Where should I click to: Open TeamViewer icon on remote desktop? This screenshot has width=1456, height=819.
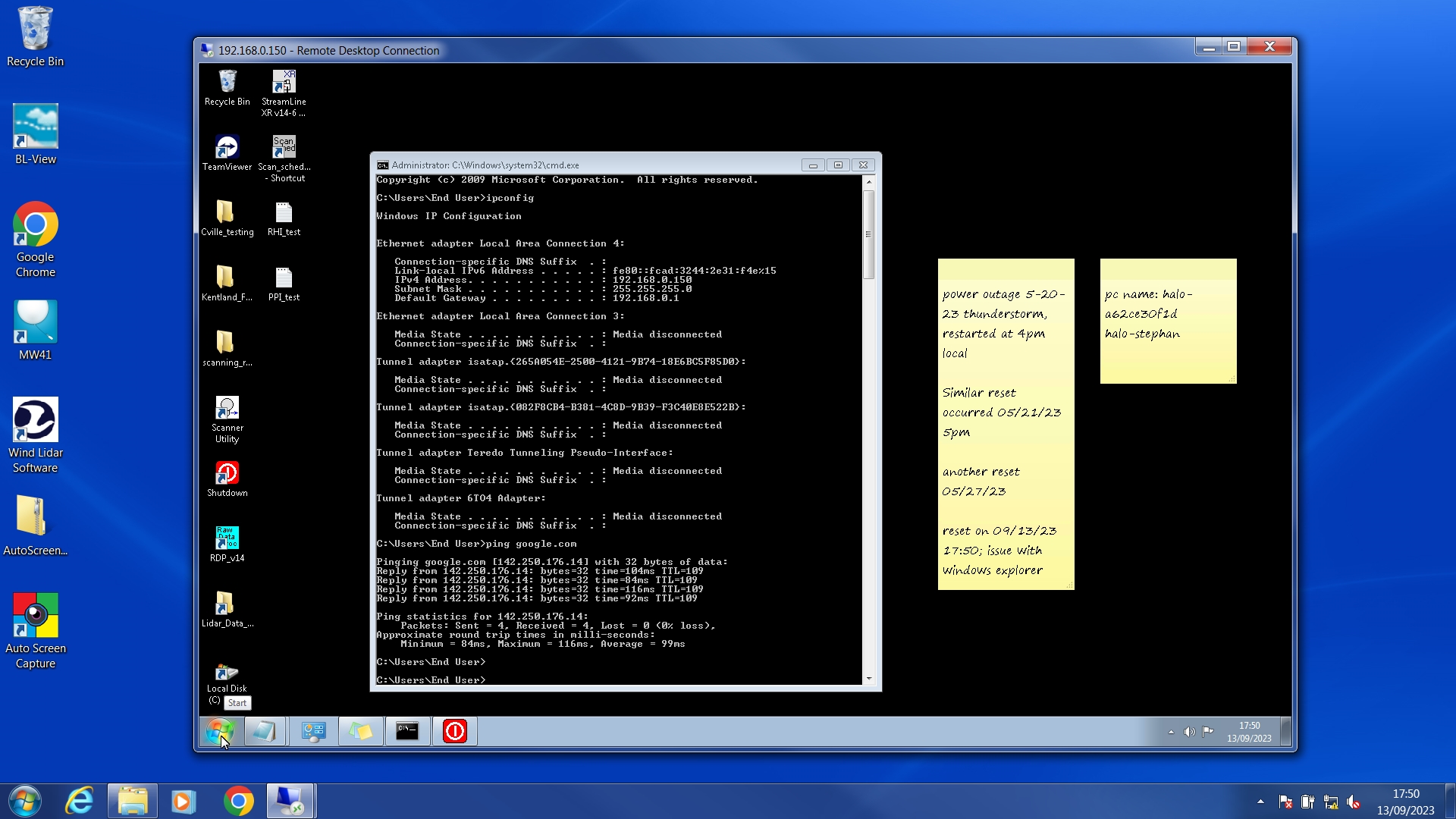pos(227,149)
